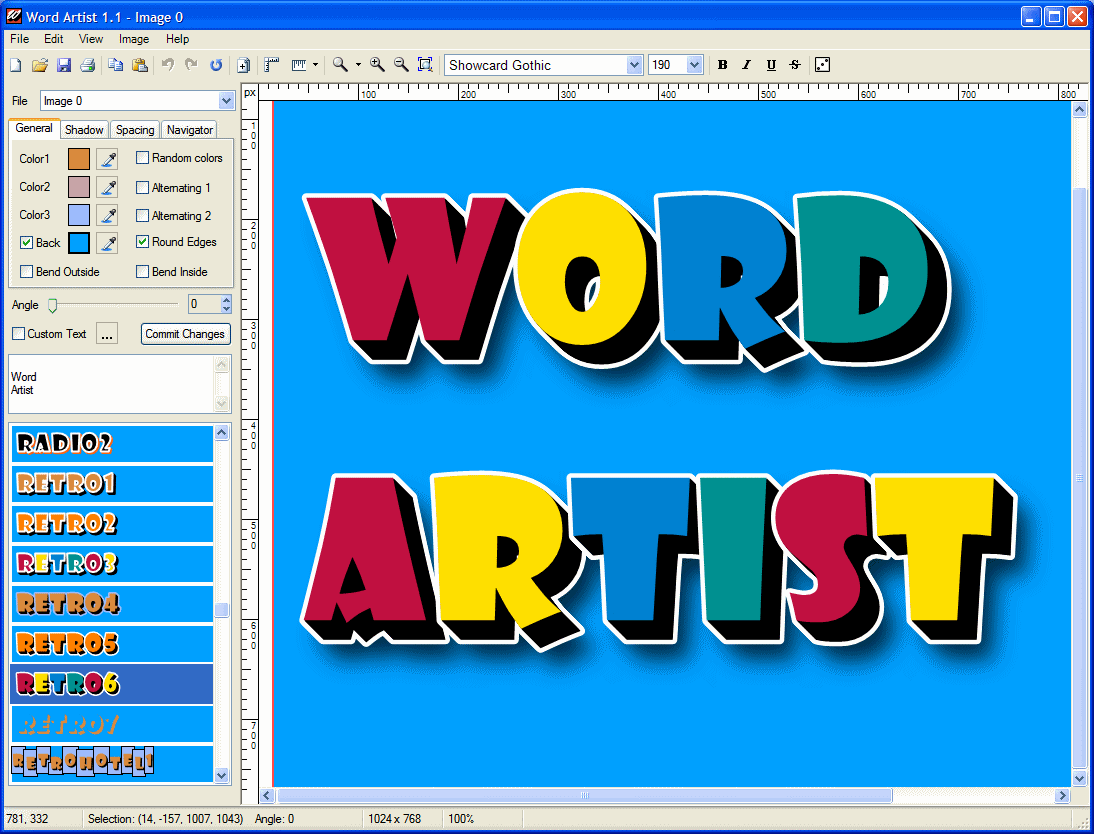Open the Help menu
The image size is (1094, 834).
click(x=177, y=39)
